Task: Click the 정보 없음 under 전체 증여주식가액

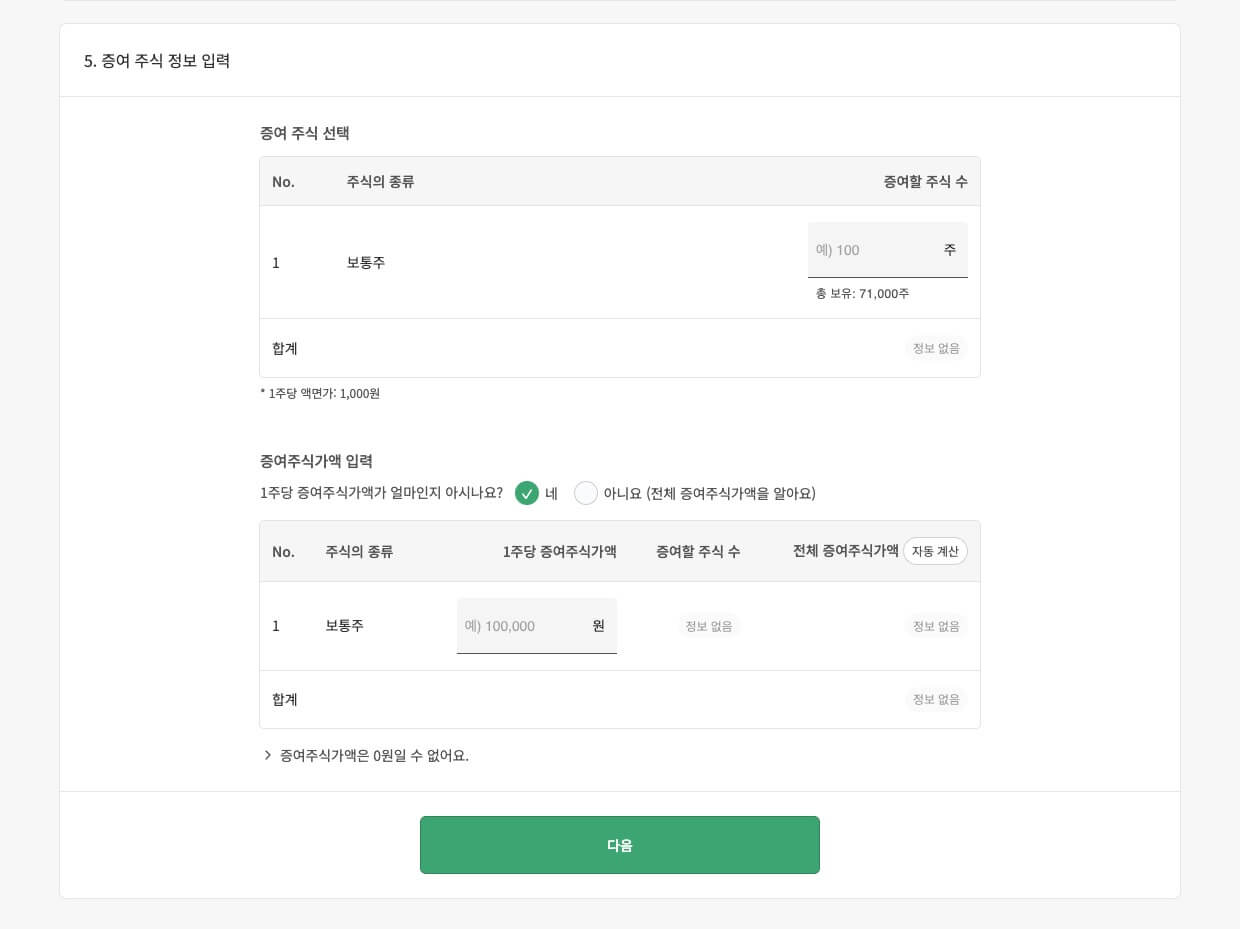Action: coord(935,625)
